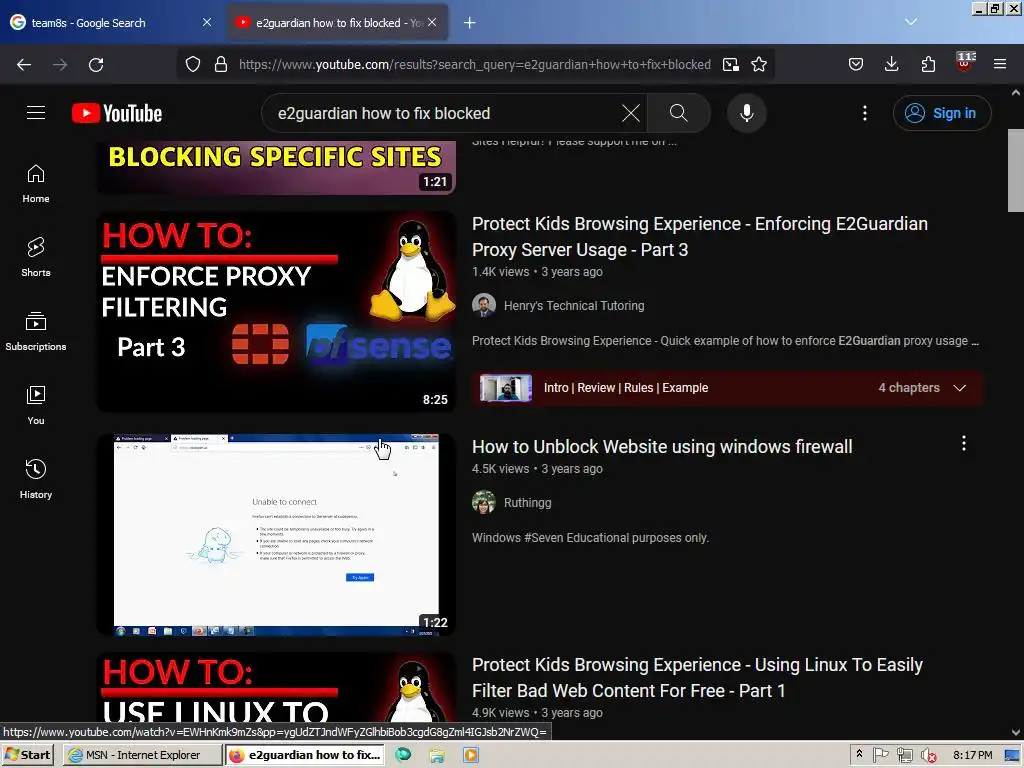Open YouTube settings three-dot menu
This screenshot has height=768, width=1024.
(865, 113)
